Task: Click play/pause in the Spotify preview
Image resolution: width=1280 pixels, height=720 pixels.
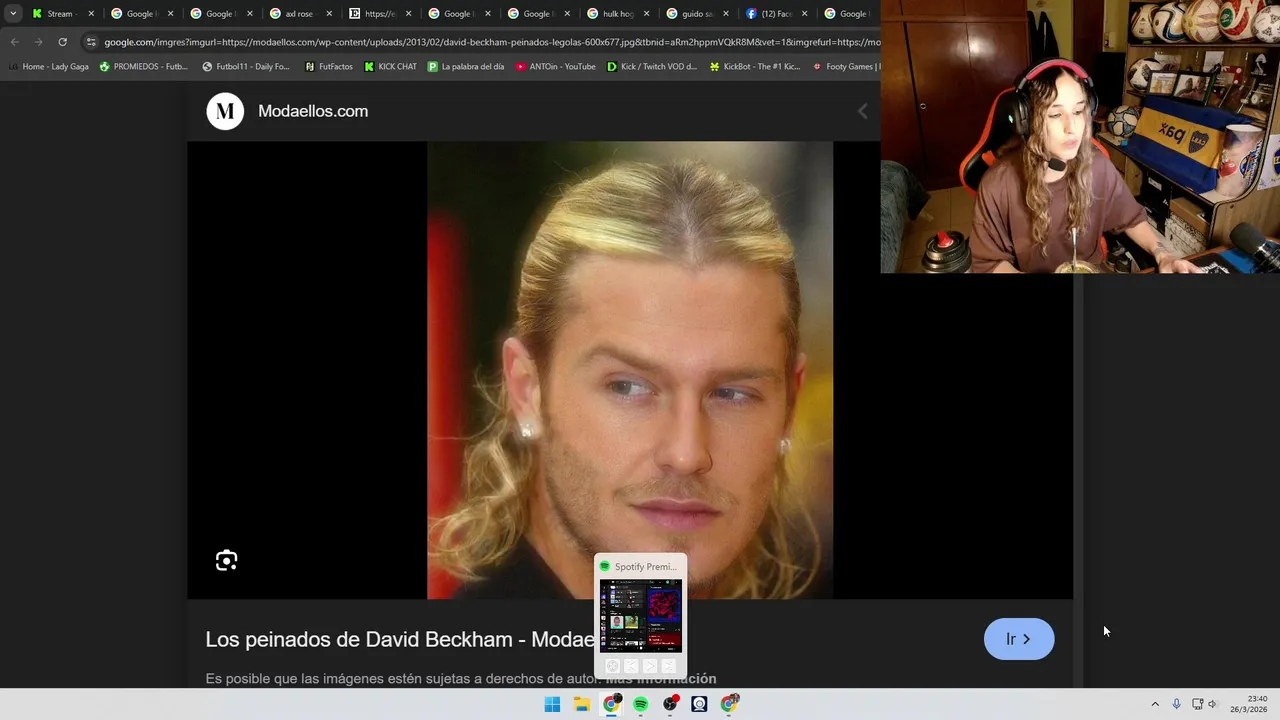Action: click(x=650, y=666)
